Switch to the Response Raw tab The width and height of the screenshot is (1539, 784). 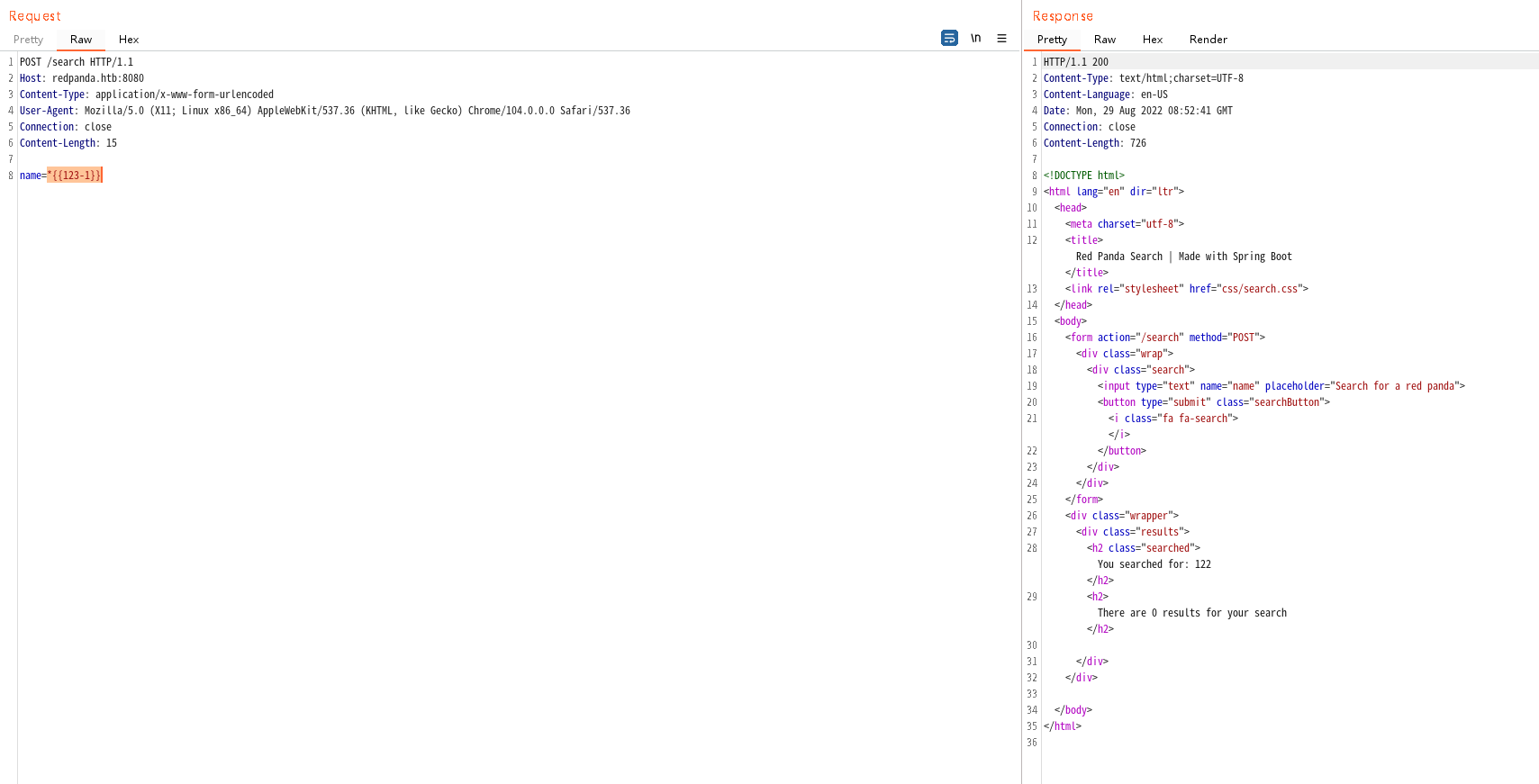point(1105,40)
